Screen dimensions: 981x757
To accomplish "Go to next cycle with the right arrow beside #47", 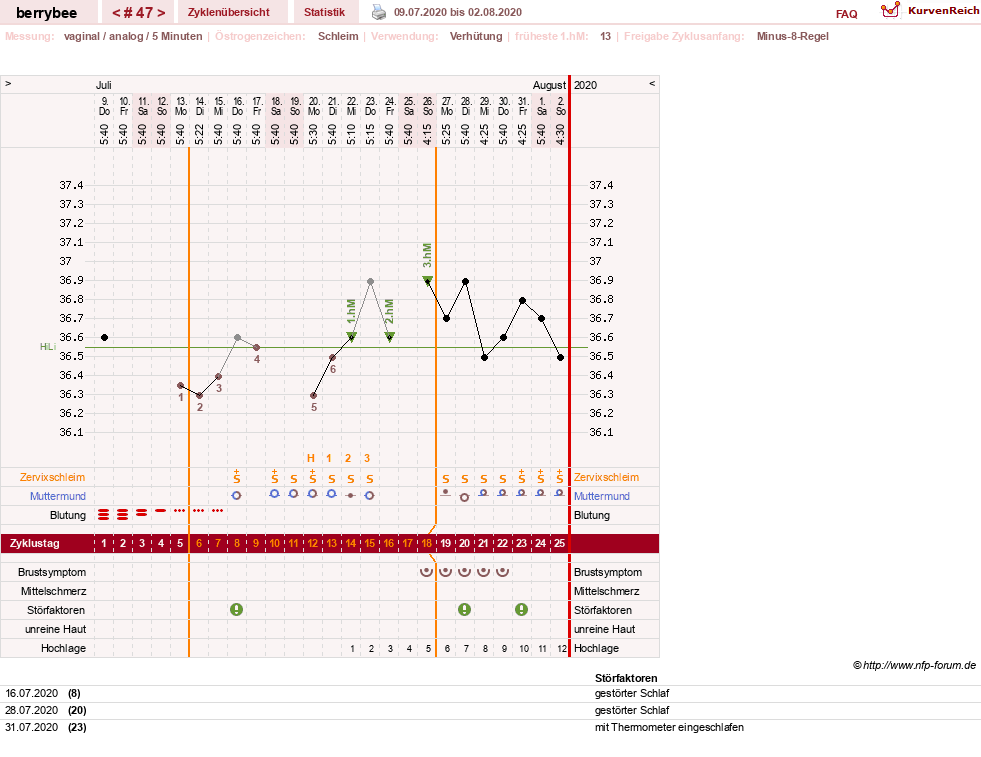I will pyautogui.click(x=161, y=13).
